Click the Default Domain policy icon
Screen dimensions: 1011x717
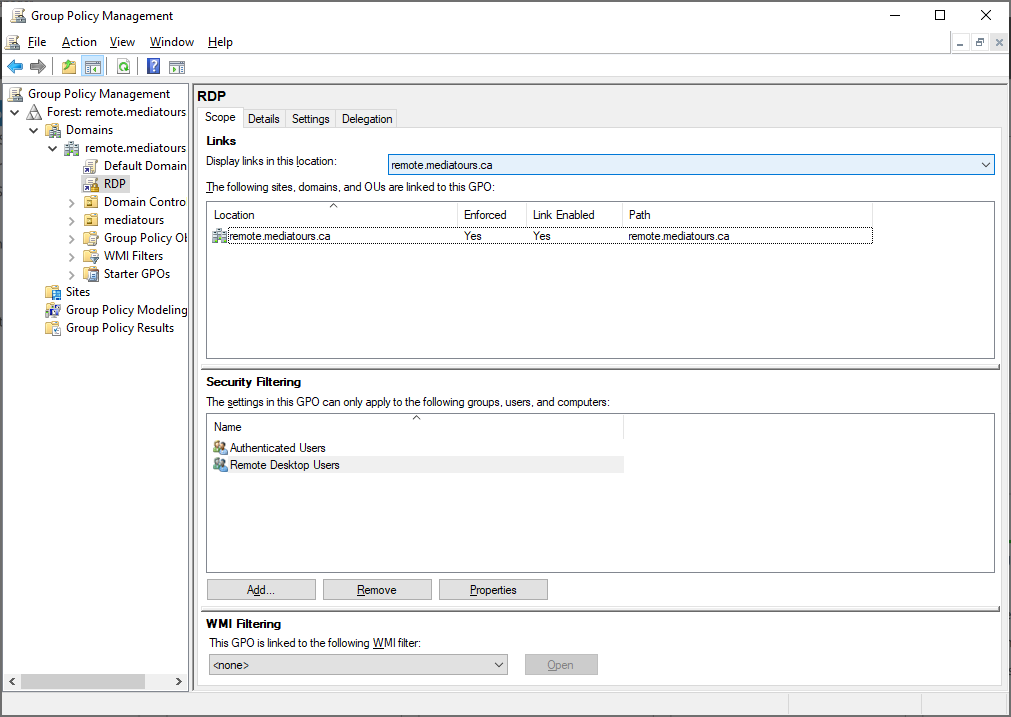(x=91, y=166)
